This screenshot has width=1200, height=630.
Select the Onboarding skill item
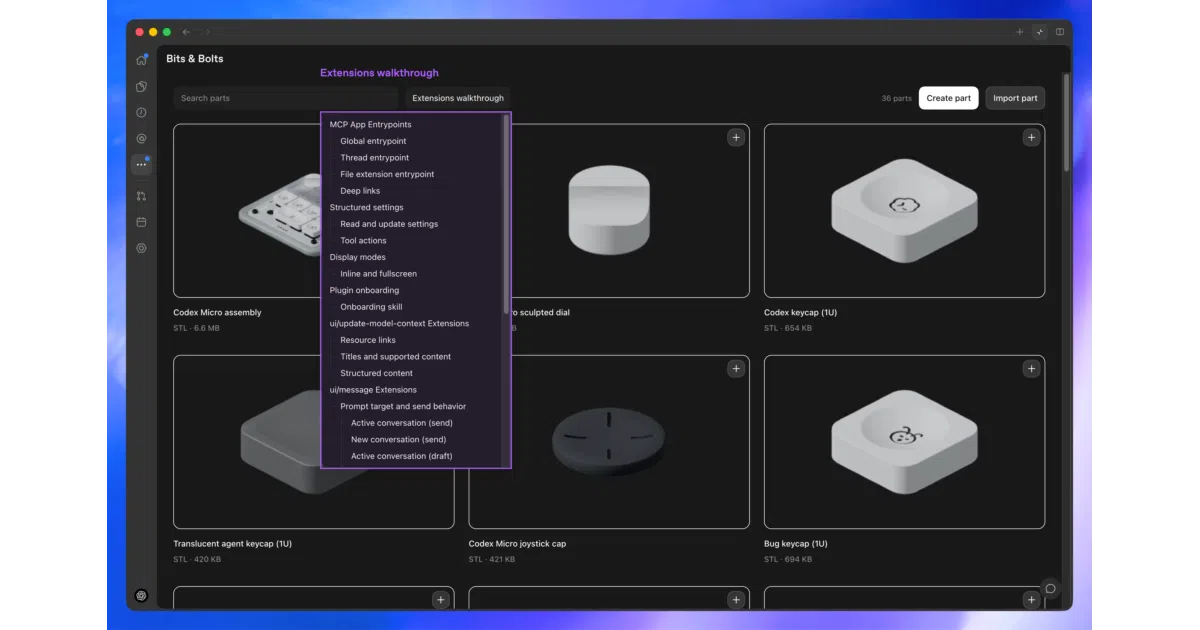pyautogui.click(x=371, y=307)
